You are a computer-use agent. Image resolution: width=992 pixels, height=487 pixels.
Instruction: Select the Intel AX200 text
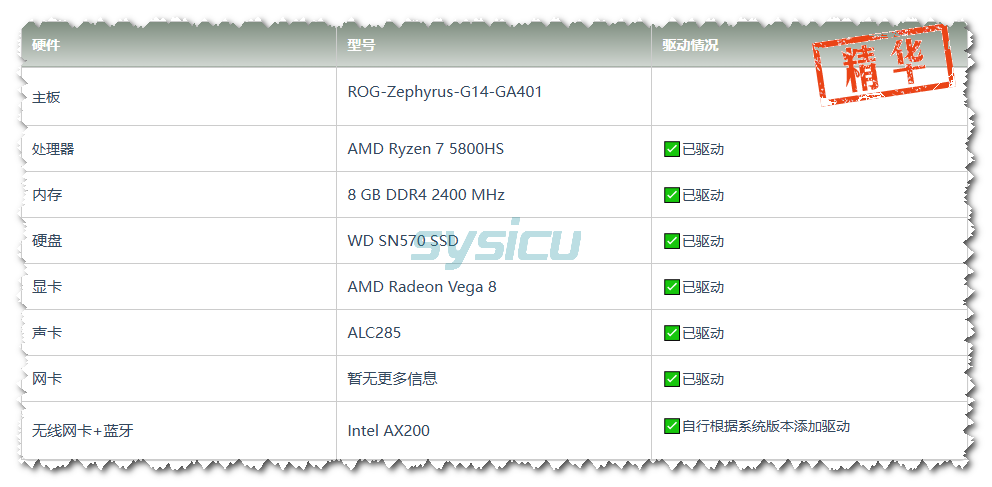388,431
